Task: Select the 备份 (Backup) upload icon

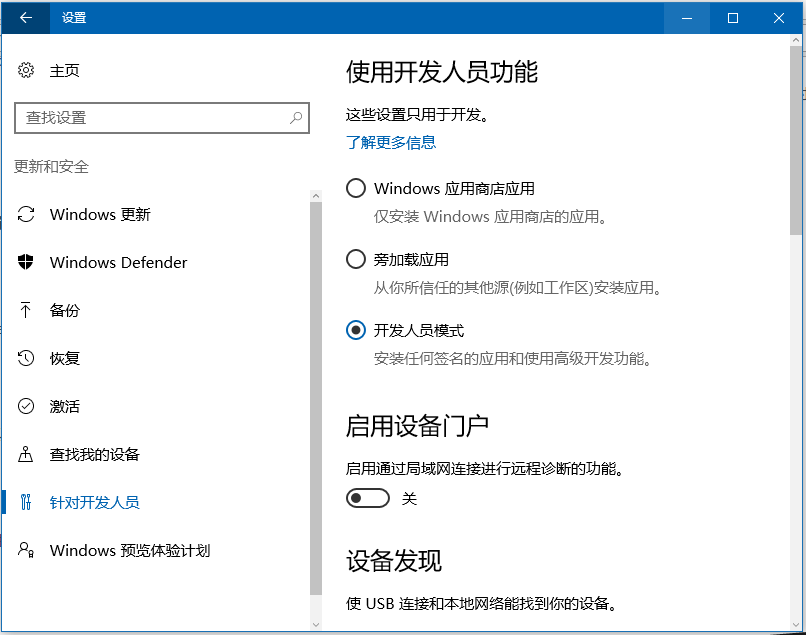Action: click(25, 310)
